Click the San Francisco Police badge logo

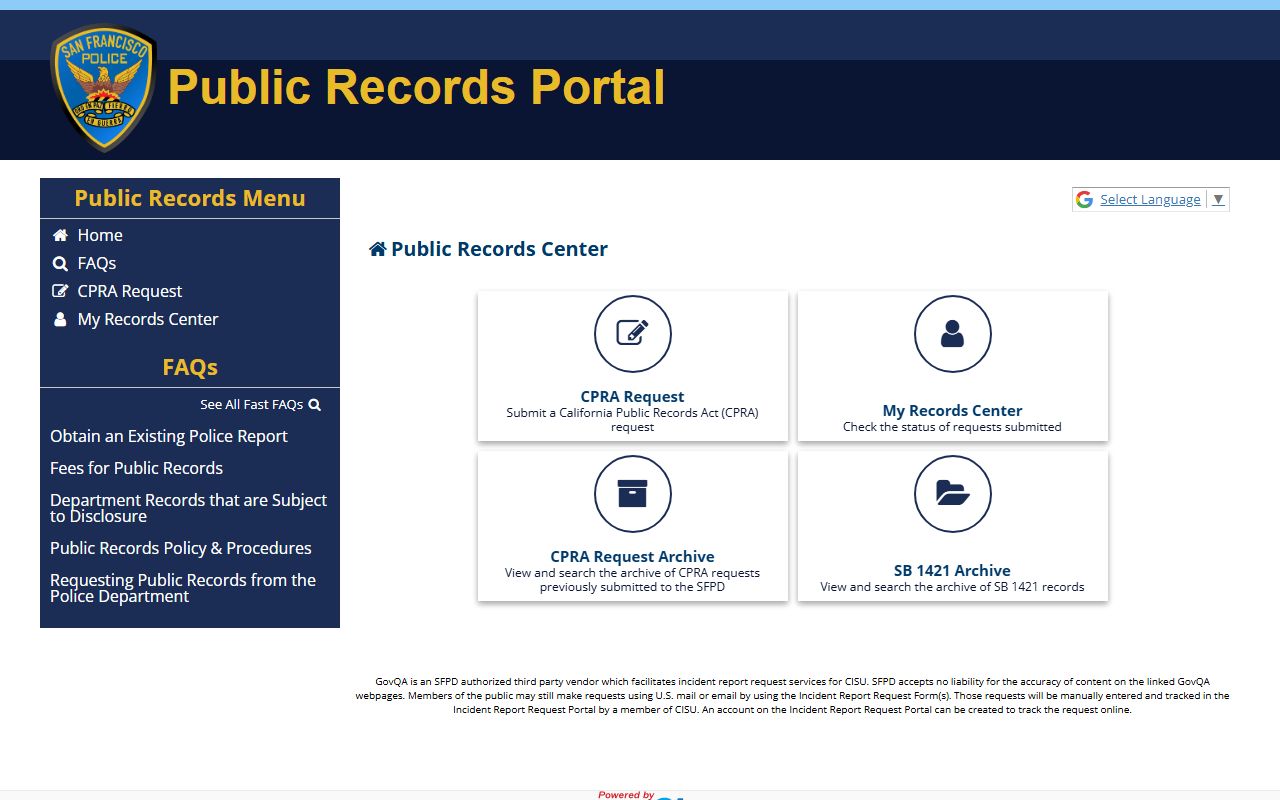point(104,88)
